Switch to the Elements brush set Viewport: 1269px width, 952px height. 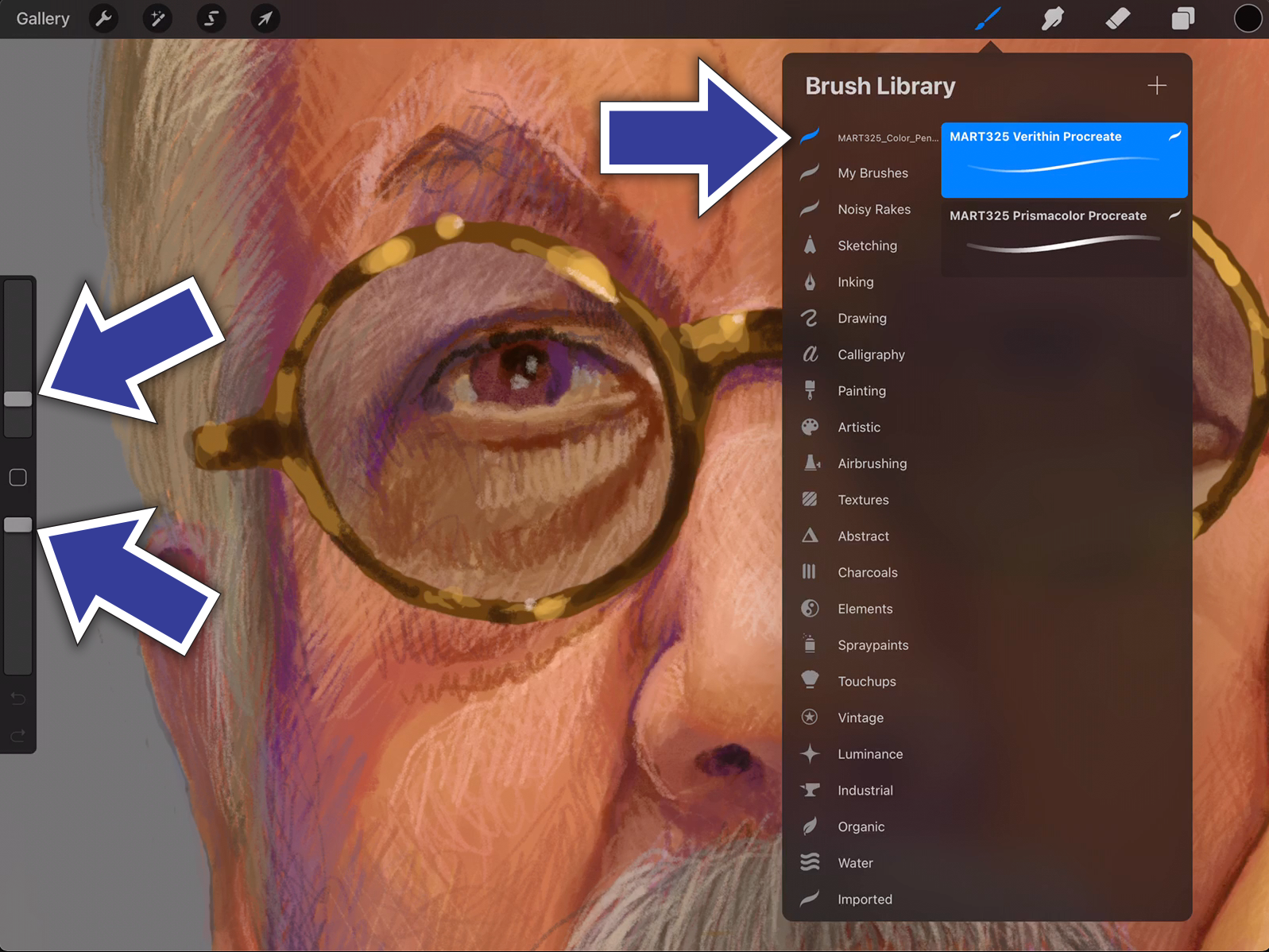869,609
